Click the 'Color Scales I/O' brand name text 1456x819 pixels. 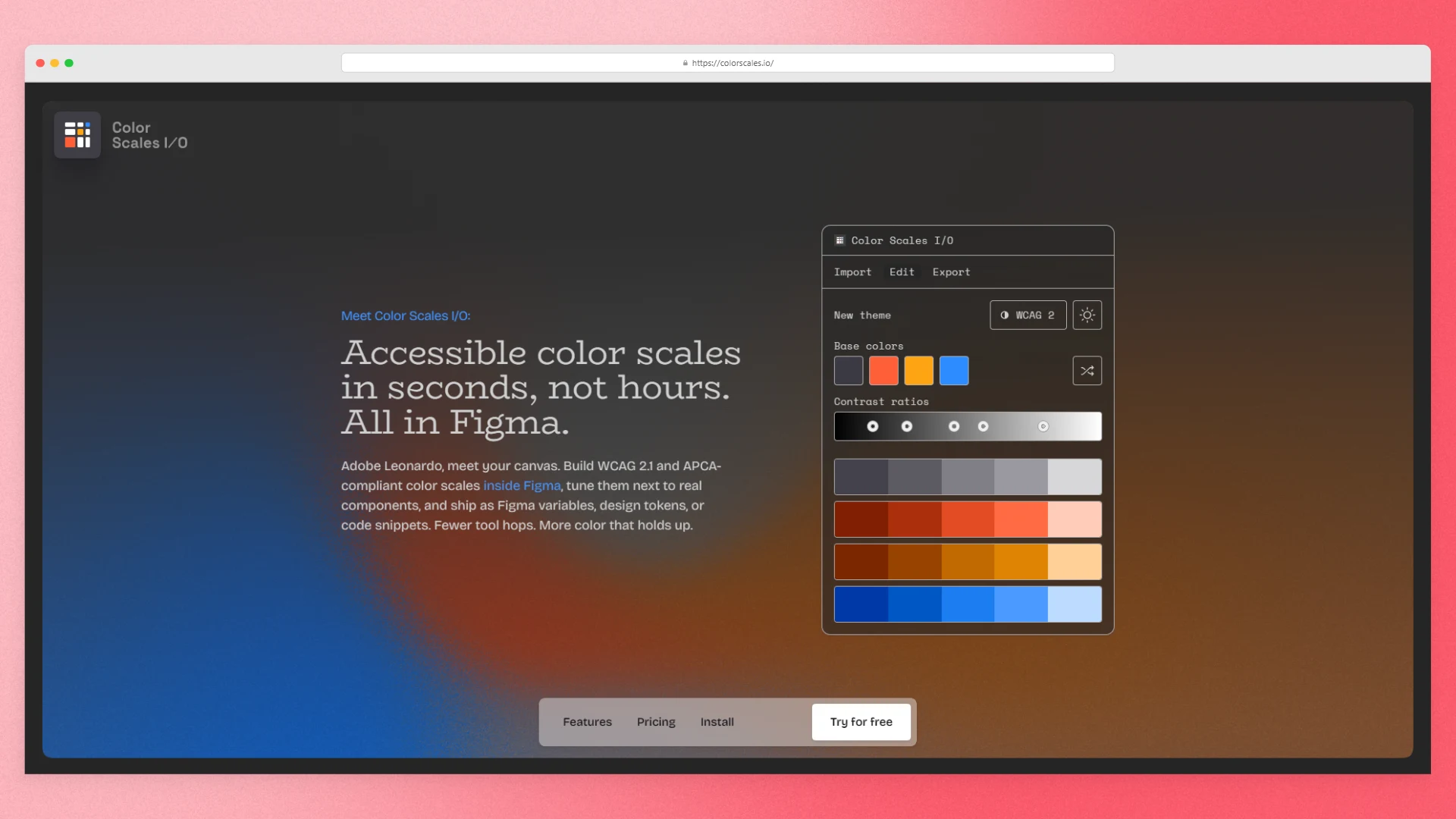point(149,135)
